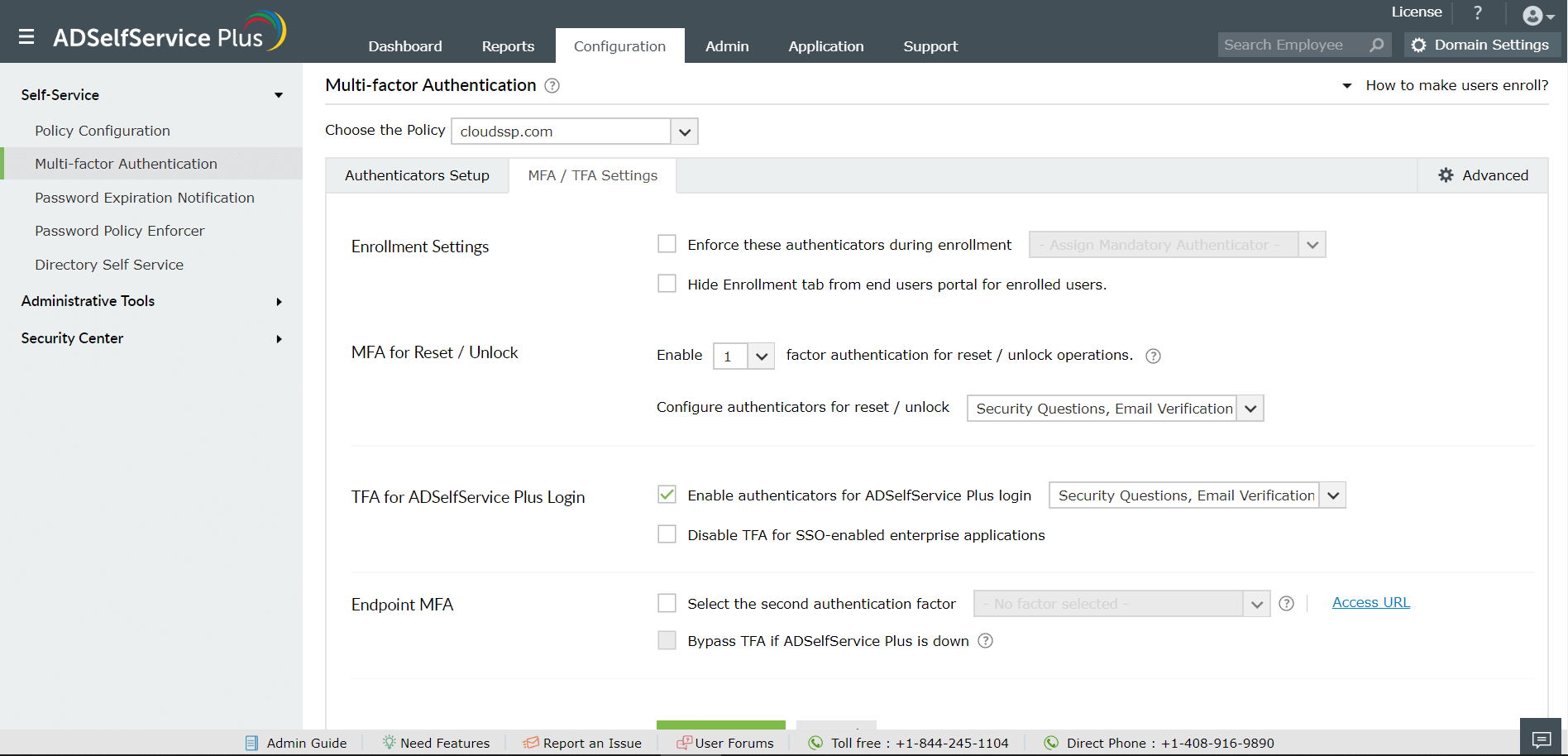Open the chat feedback icon

[x=1542, y=739]
